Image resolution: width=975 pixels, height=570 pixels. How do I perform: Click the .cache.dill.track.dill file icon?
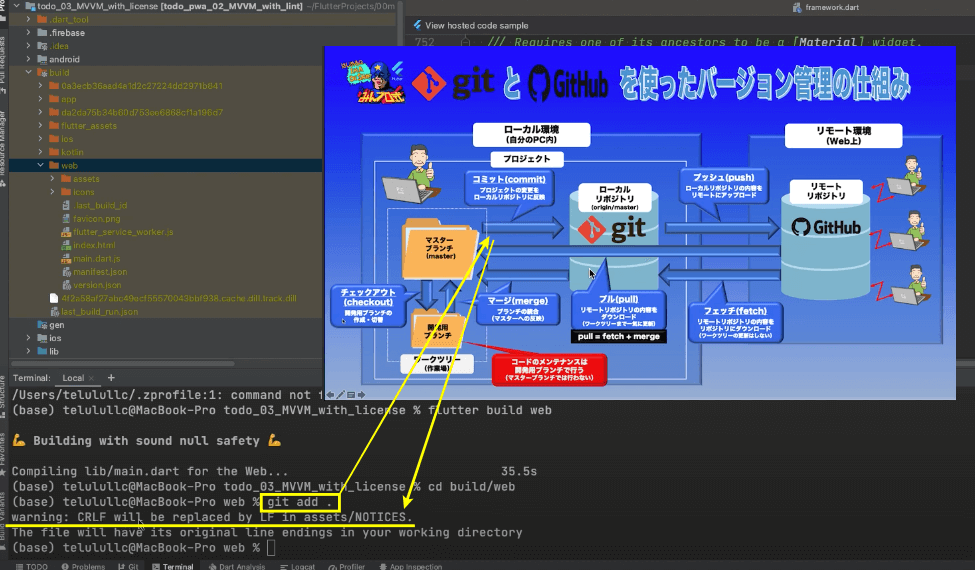[x=54, y=298]
